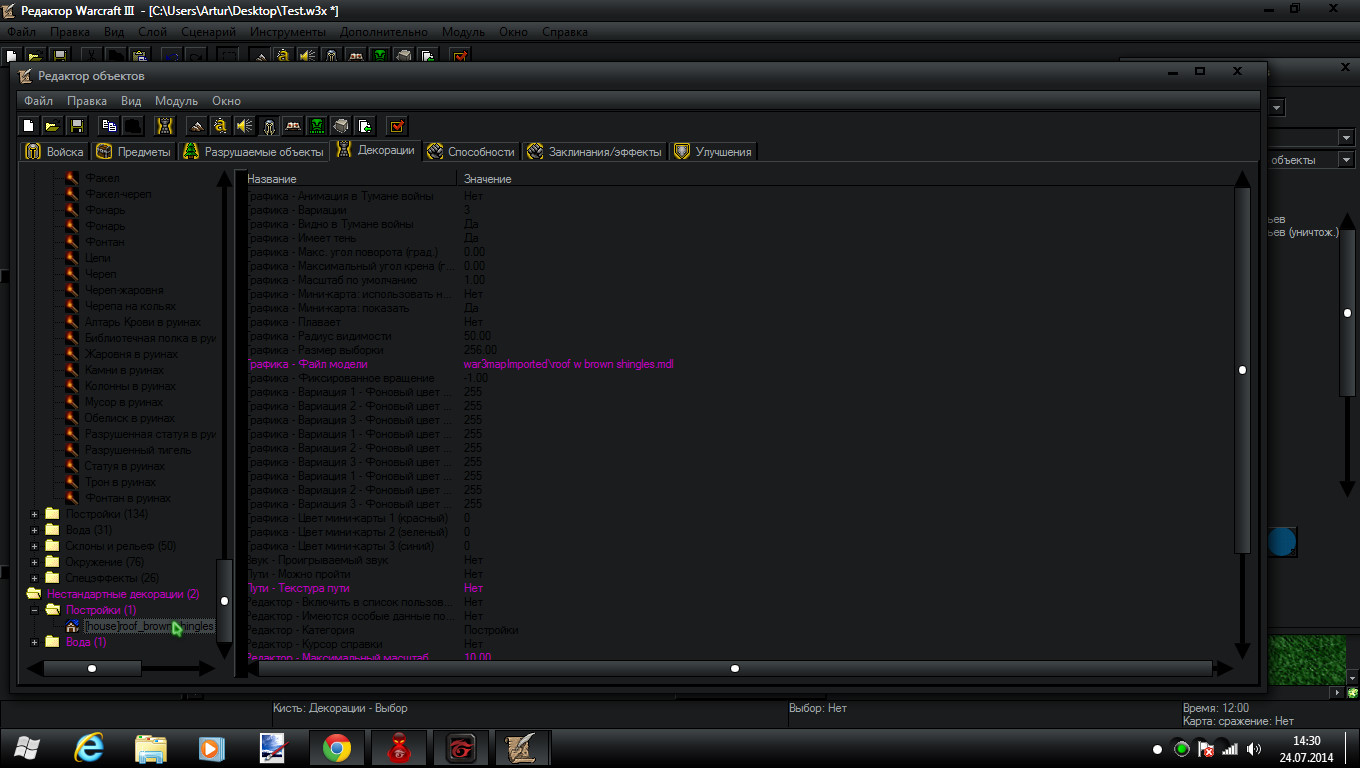Expand the custom Вода (1) folder
Image resolution: width=1360 pixels, height=768 pixels.
click(x=34, y=642)
